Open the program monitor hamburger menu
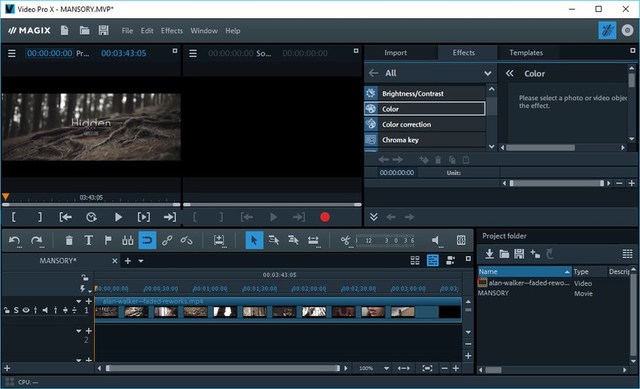Viewport: 640px width, 389px height. pyautogui.click(x=12, y=53)
